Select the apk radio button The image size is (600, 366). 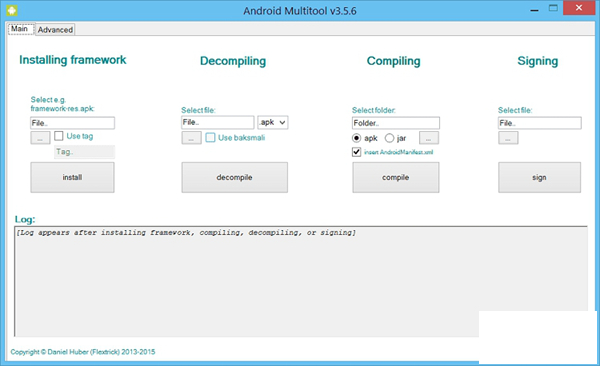tap(356, 138)
